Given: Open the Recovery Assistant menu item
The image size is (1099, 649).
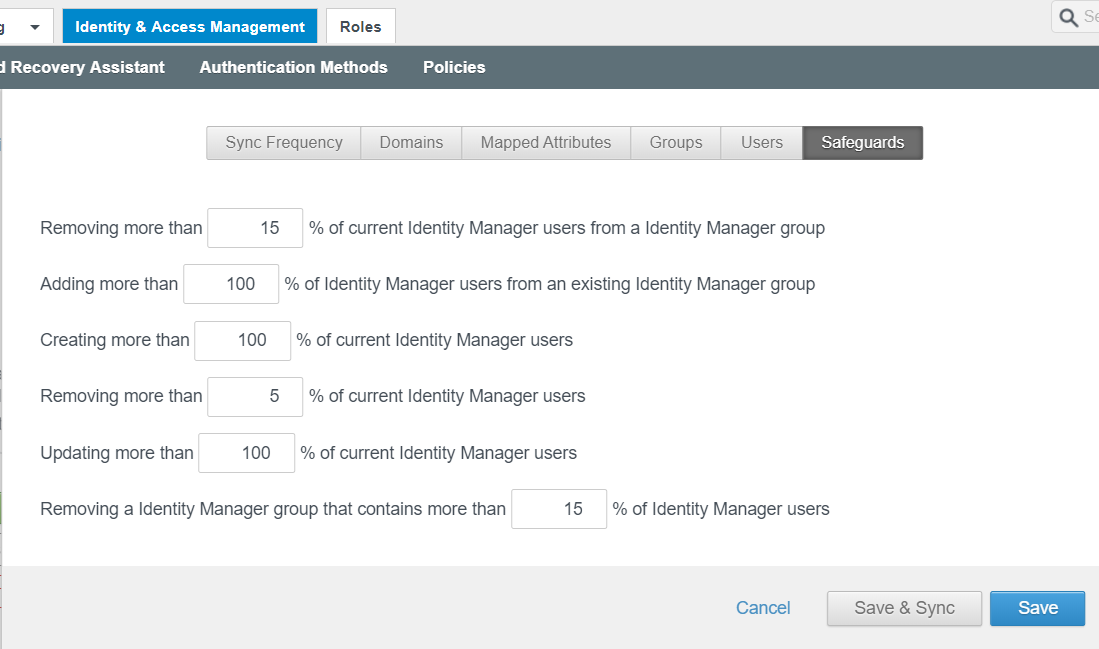Looking at the screenshot, I should (85, 67).
